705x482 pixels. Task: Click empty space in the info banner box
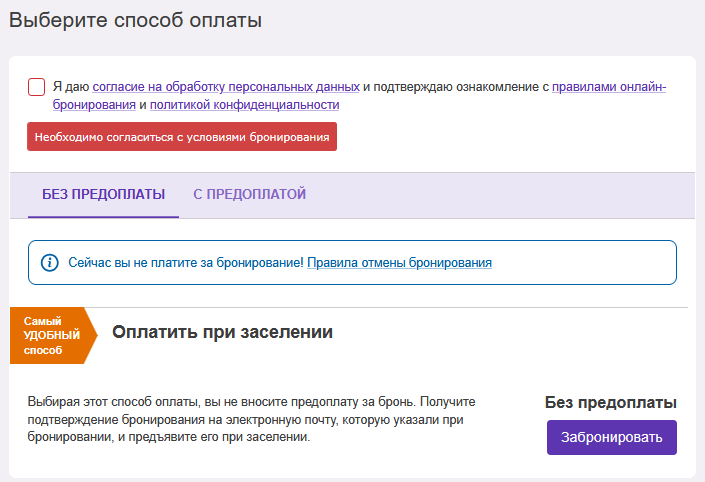pyautogui.click(x=585, y=263)
